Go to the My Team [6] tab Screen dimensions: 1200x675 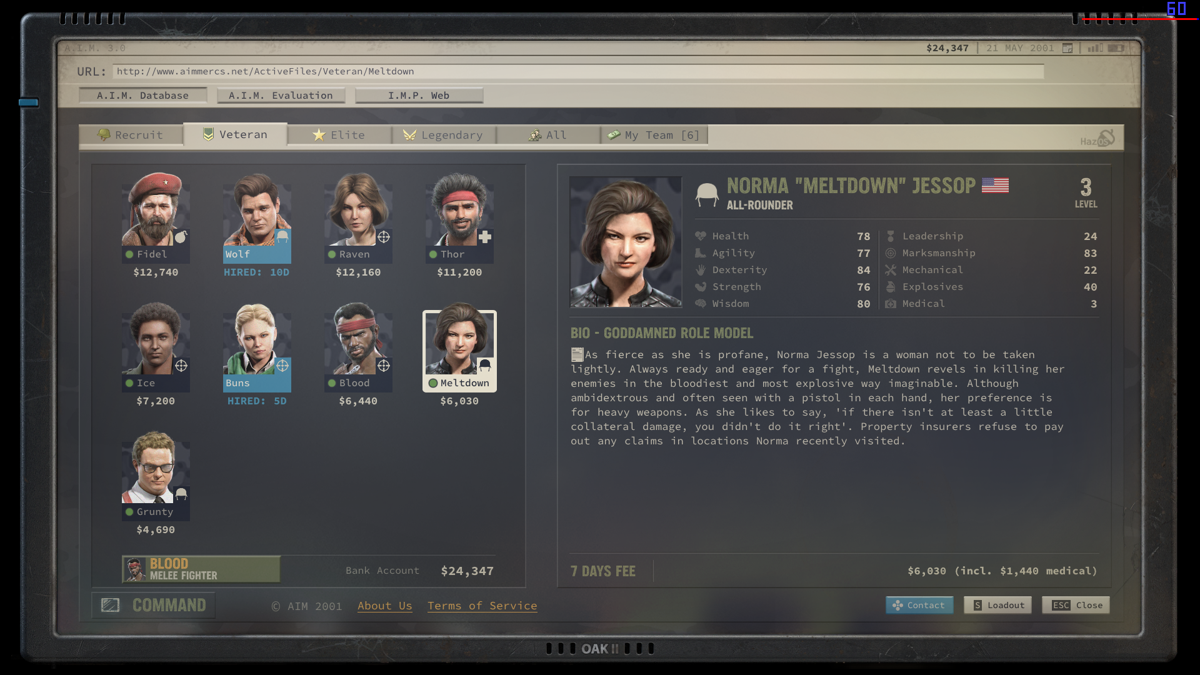pyautogui.click(x=653, y=135)
